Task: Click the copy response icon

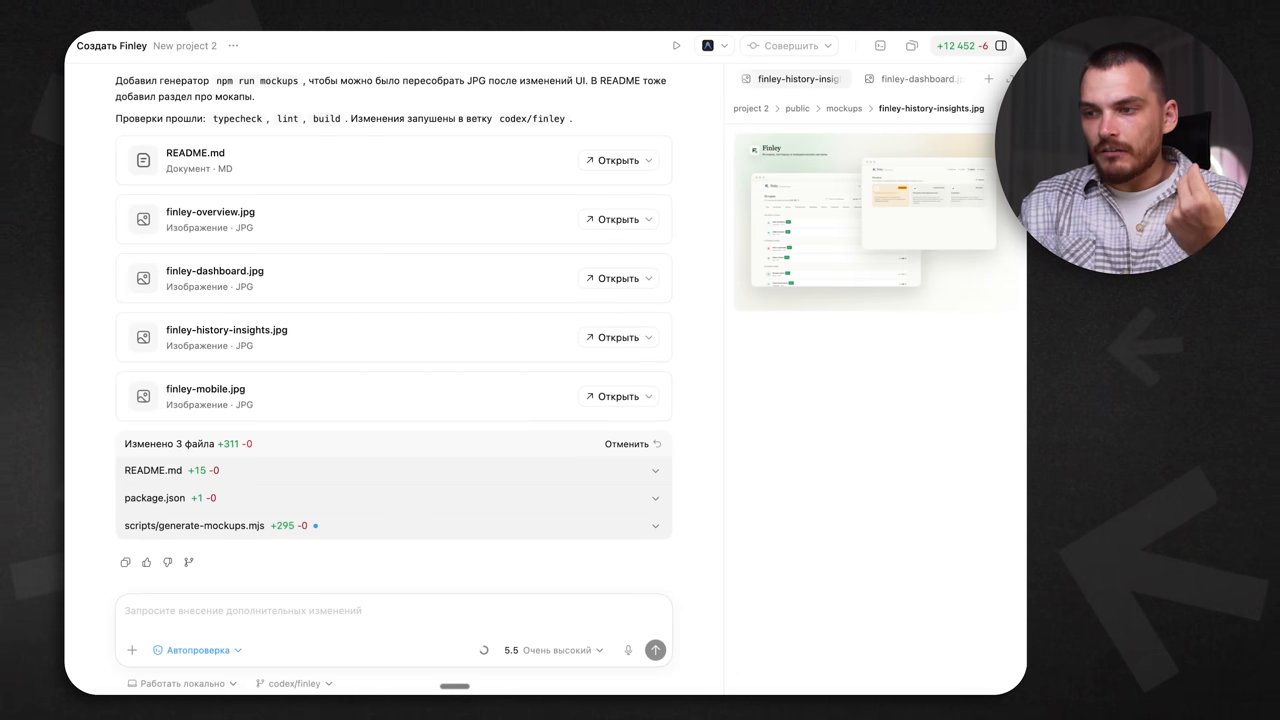Action: tap(125, 562)
